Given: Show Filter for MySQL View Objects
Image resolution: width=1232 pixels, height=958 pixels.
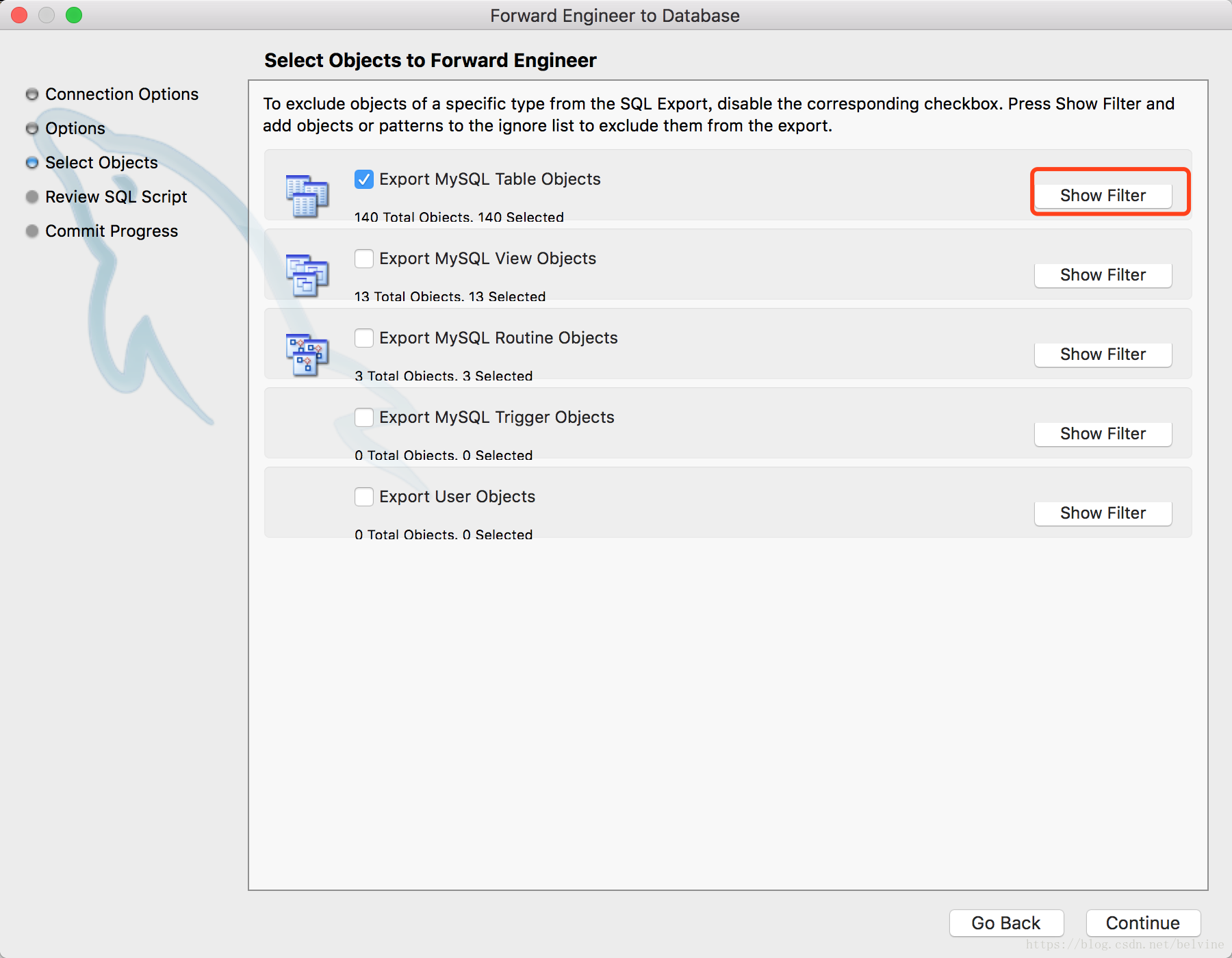Looking at the screenshot, I should click(1103, 275).
